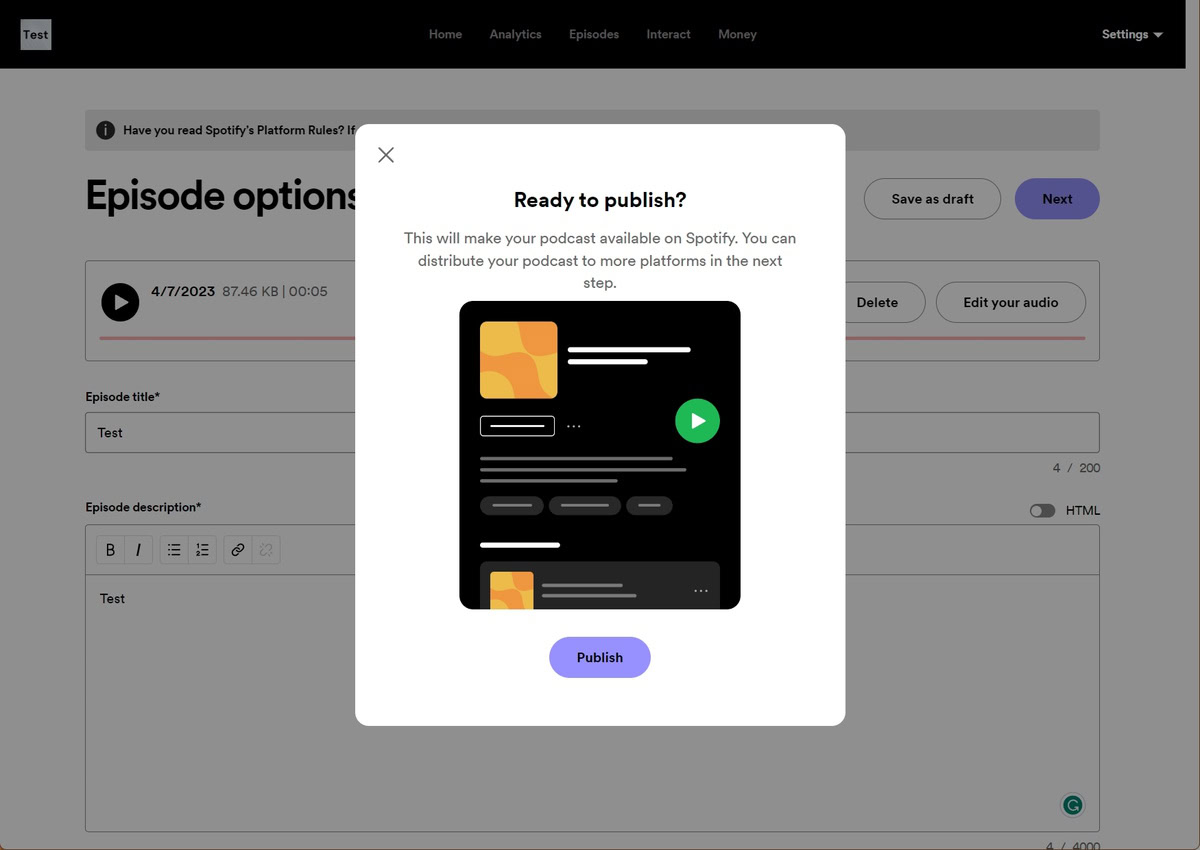Click the 87.46 KB | 00:05 file info
The width and height of the screenshot is (1200, 850).
pos(275,291)
